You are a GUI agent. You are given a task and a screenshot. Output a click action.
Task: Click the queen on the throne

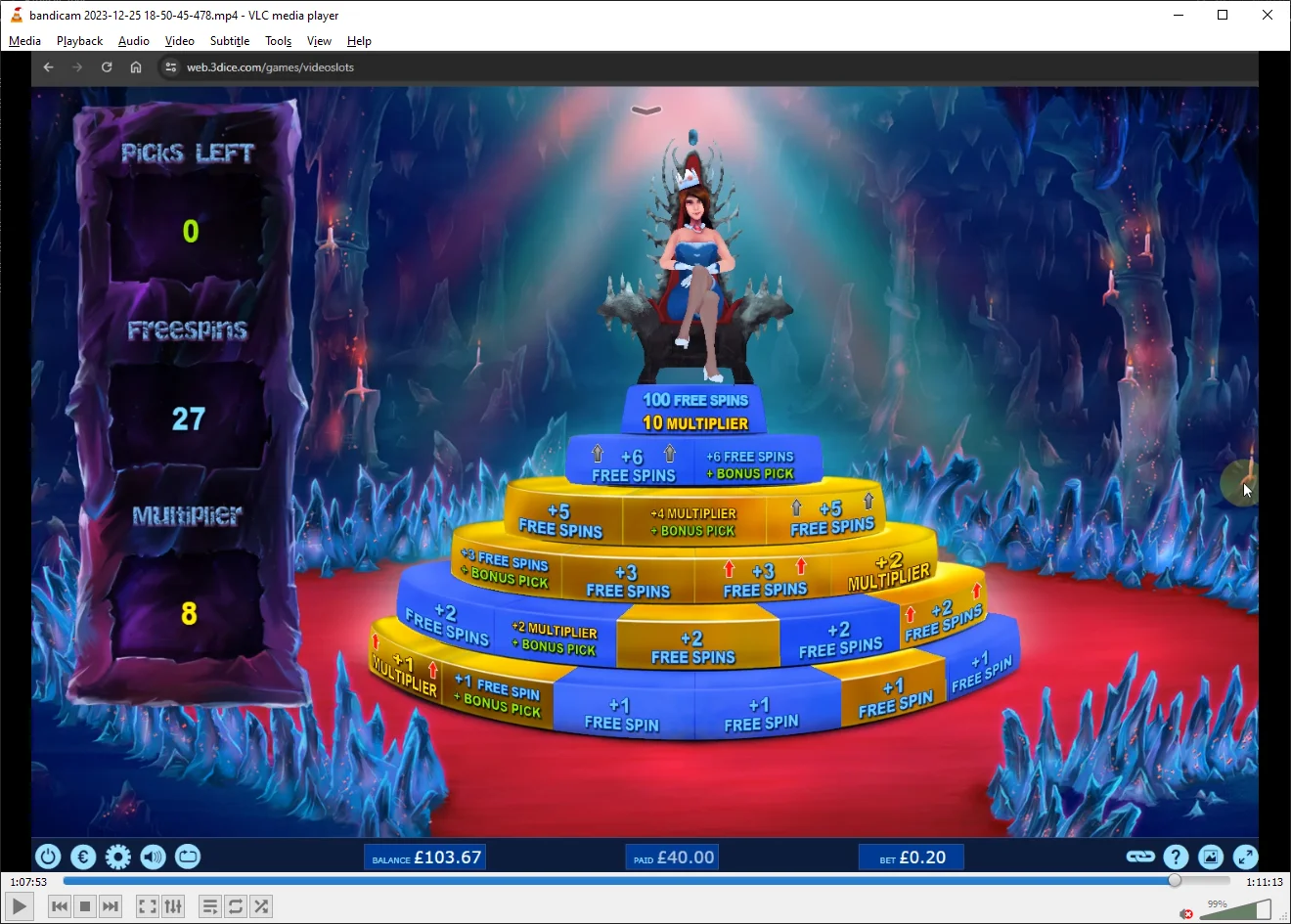[696, 274]
